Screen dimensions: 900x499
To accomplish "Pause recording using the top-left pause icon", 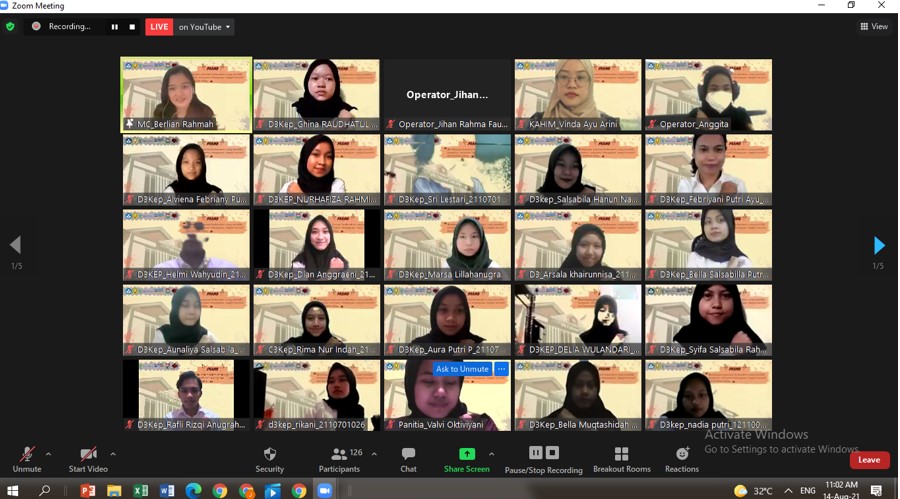I will pos(115,27).
